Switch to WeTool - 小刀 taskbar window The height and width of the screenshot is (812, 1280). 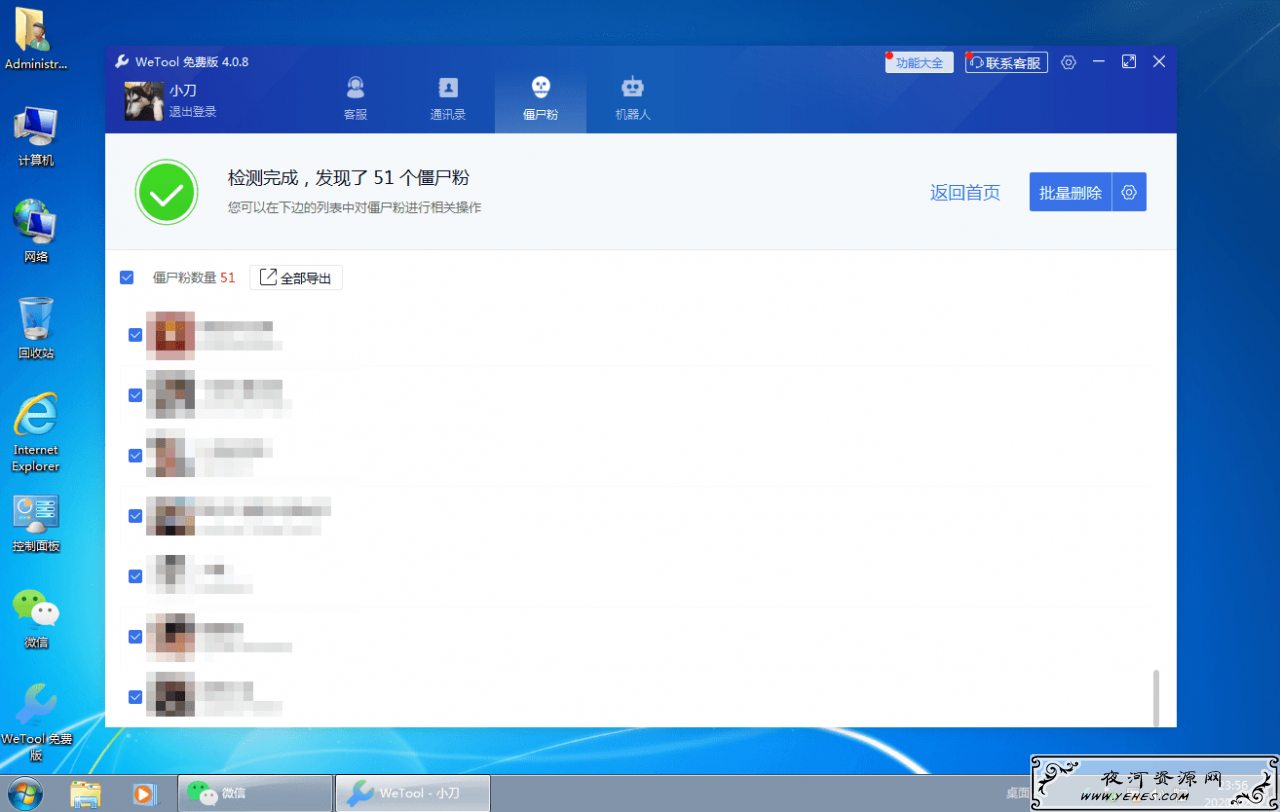(412, 794)
